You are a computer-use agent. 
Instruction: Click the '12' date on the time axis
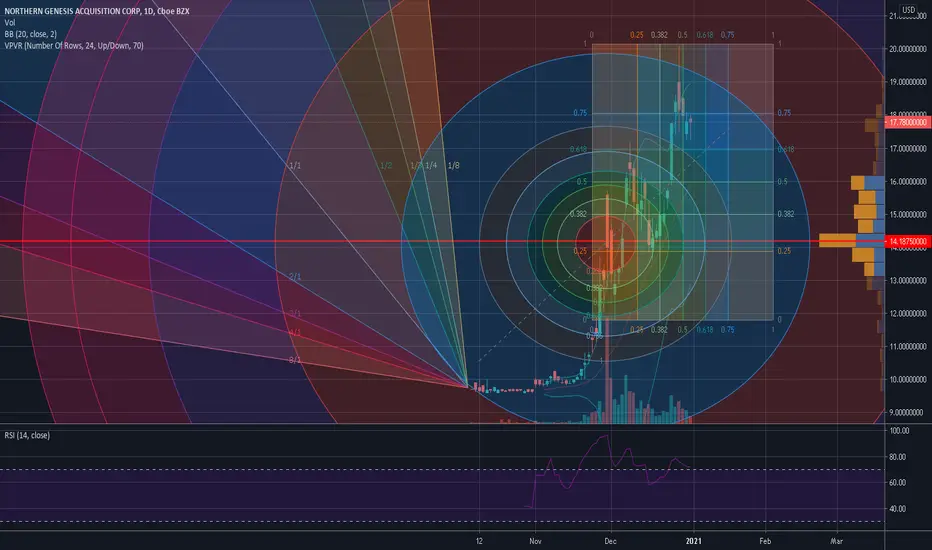coord(479,541)
